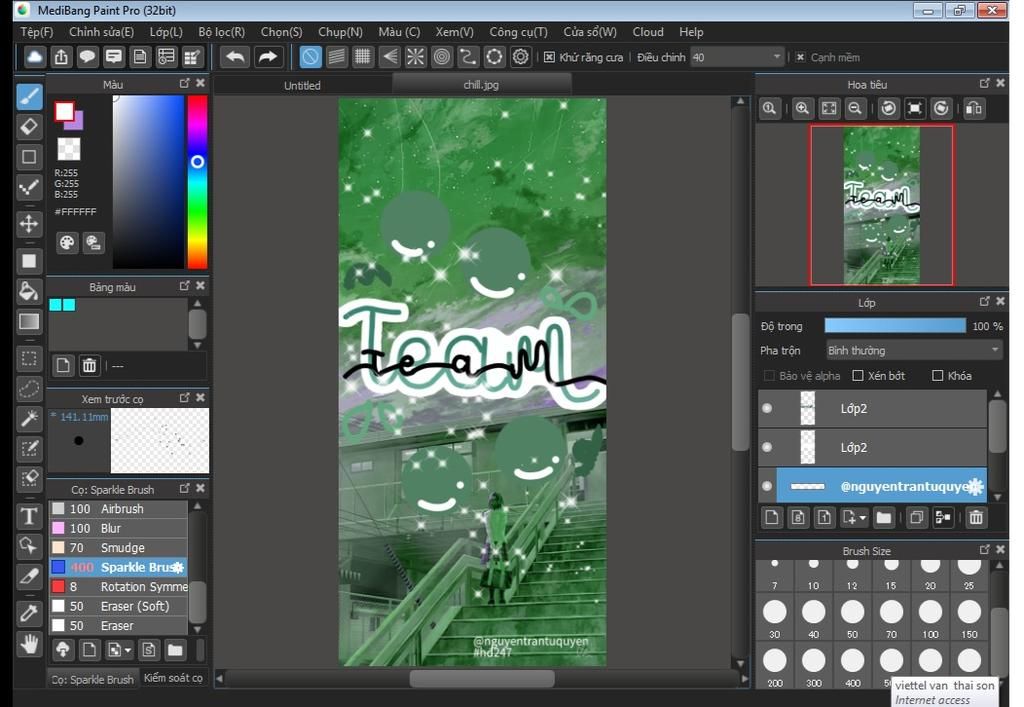Enable the concentric circle snap guide
The height and width of the screenshot is (707, 1024).
tap(441, 57)
